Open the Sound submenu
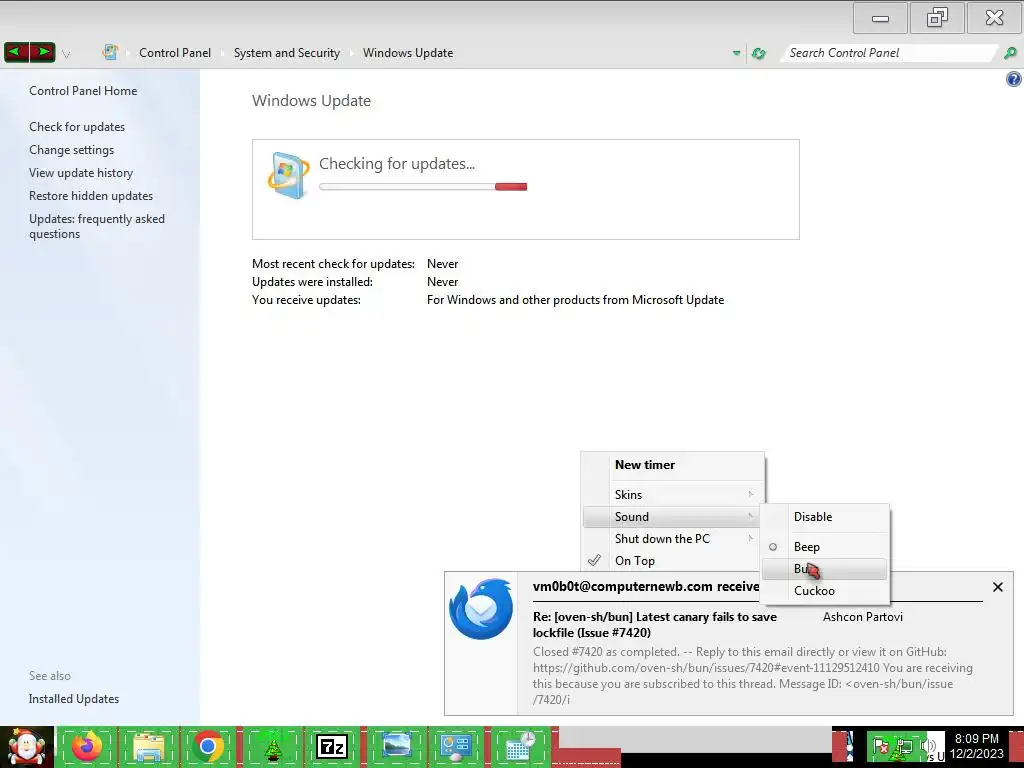 point(673,517)
